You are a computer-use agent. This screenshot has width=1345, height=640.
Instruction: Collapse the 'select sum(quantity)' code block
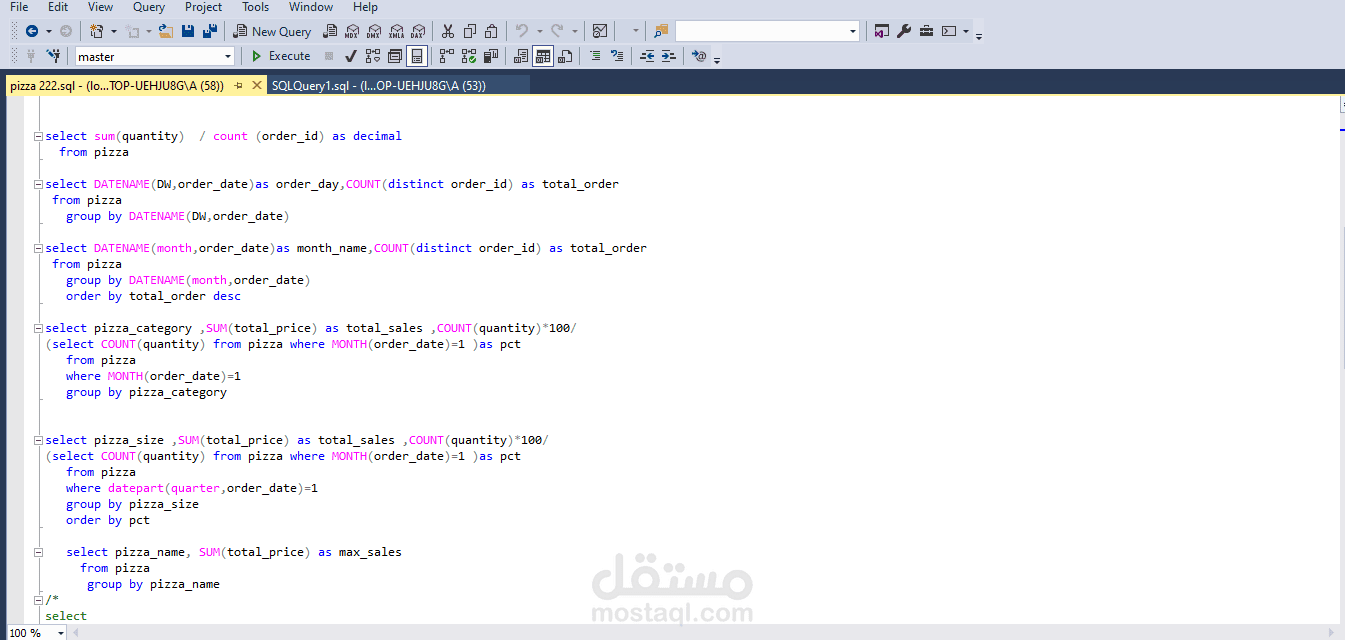point(37,136)
